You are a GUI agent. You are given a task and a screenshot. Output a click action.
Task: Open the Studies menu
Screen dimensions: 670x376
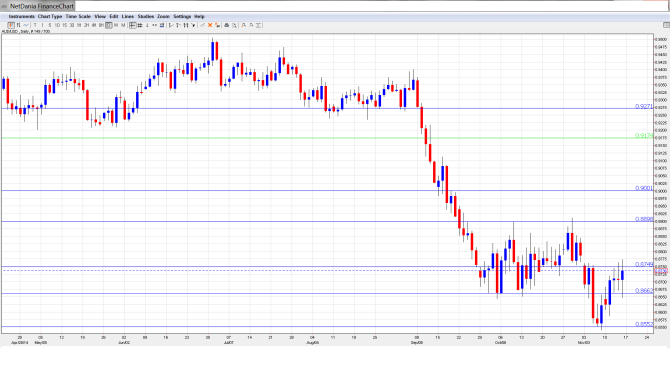click(145, 16)
